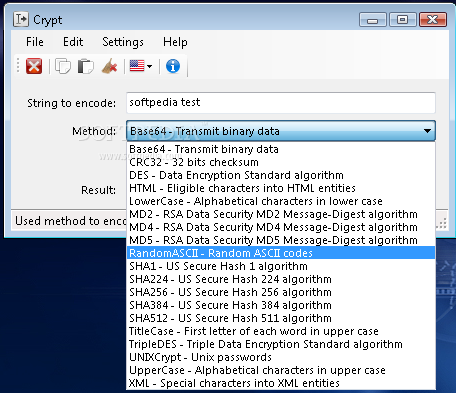Open the language flag dropdown arrow
This screenshot has height=393, width=456.
(149, 66)
